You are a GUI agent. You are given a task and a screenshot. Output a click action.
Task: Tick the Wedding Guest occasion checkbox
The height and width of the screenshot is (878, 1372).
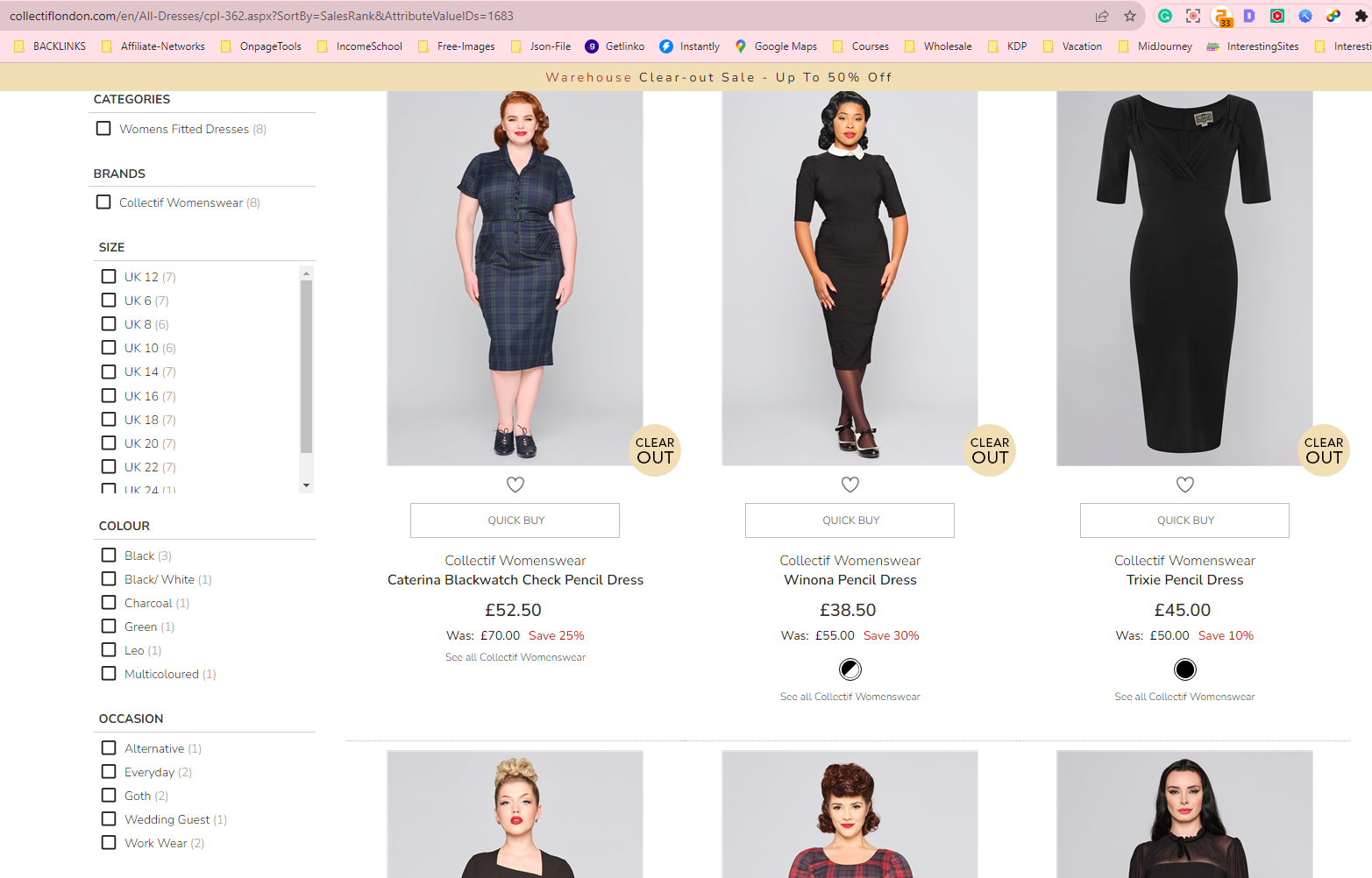pyautogui.click(x=109, y=819)
